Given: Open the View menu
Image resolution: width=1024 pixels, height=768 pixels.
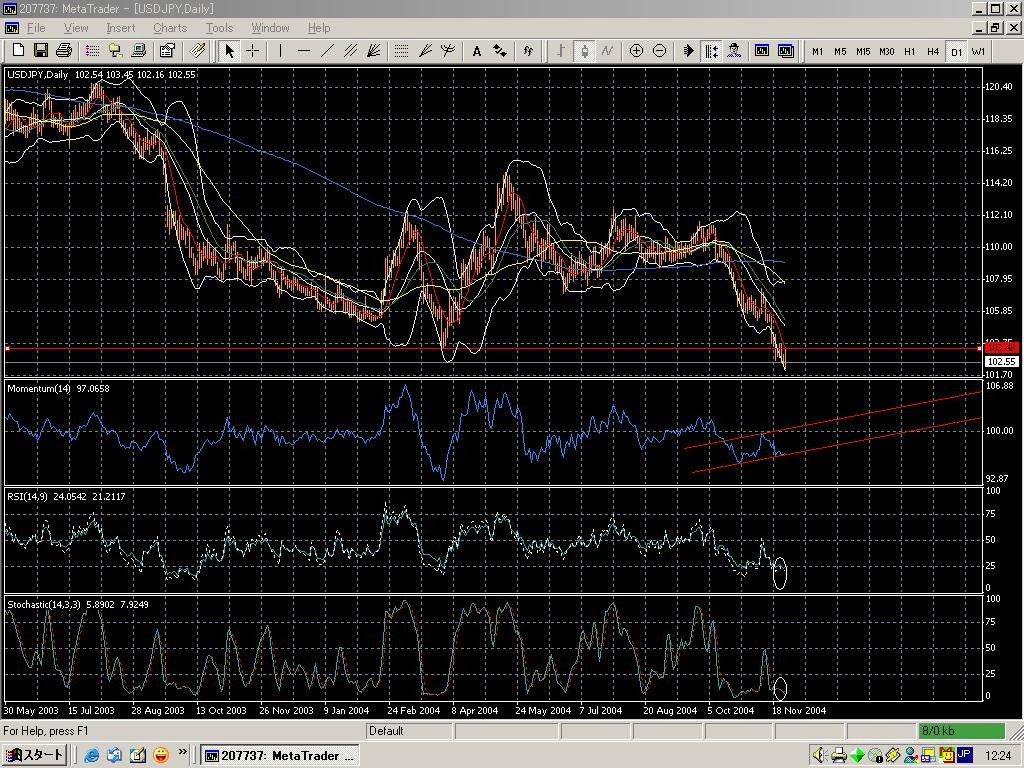Looking at the screenshot, I should coord(76,28).
